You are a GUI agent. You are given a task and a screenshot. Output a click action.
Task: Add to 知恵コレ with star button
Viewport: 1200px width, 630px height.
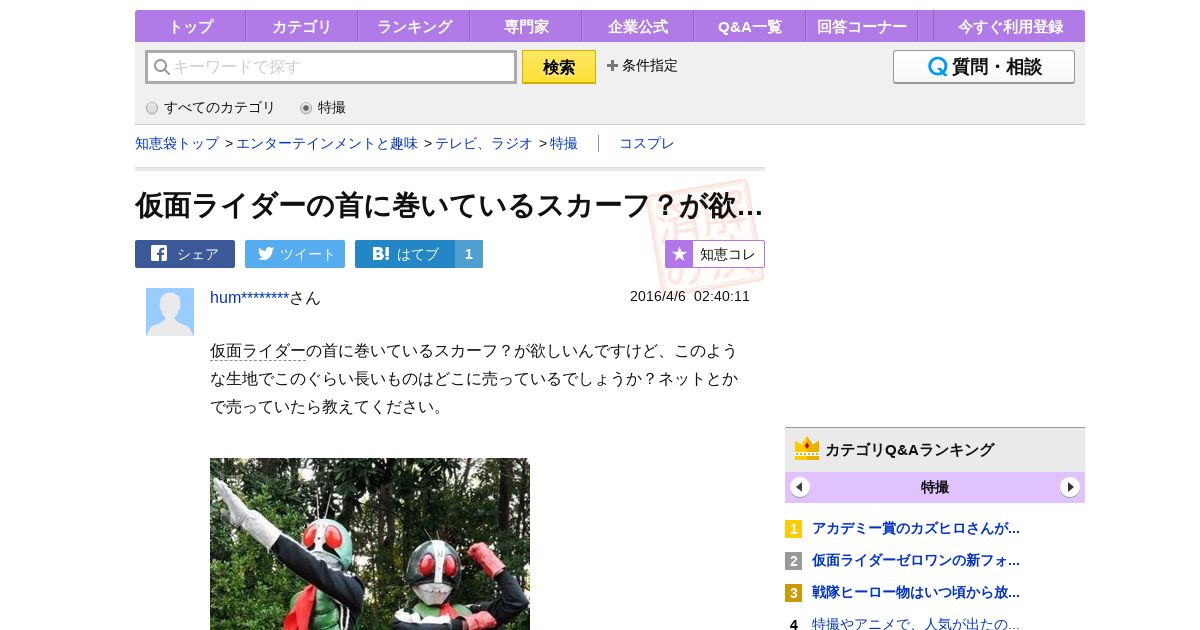[x=715, y=254]
